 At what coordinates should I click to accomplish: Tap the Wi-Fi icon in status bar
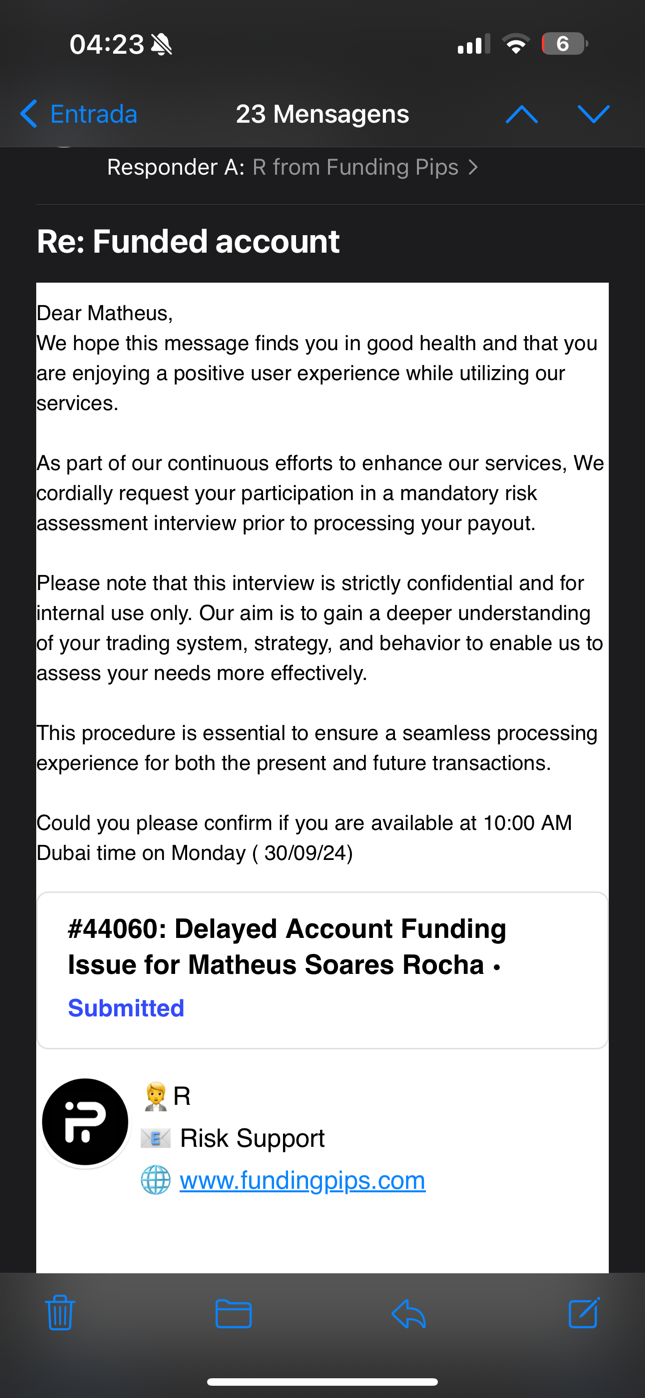tap(515, 44)
